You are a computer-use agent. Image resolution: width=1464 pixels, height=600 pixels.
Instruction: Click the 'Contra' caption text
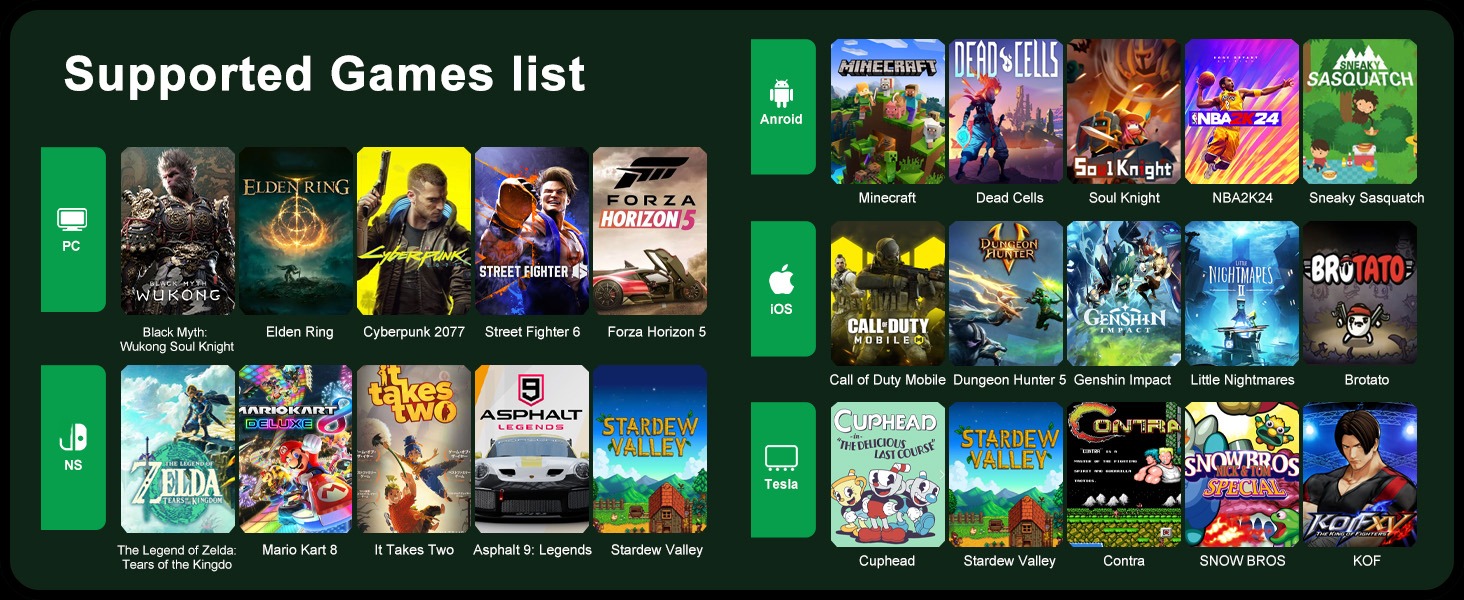[1124, 561]
